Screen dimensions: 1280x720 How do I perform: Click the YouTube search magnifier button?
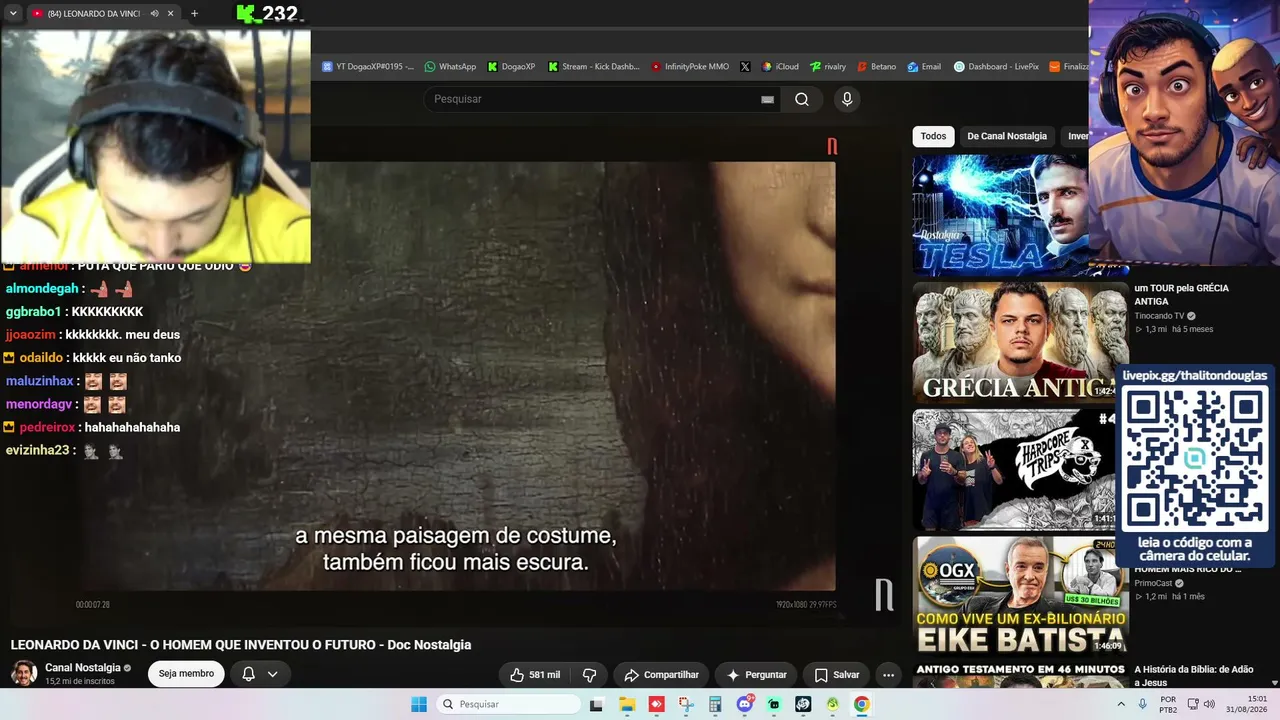click(802, 99)
